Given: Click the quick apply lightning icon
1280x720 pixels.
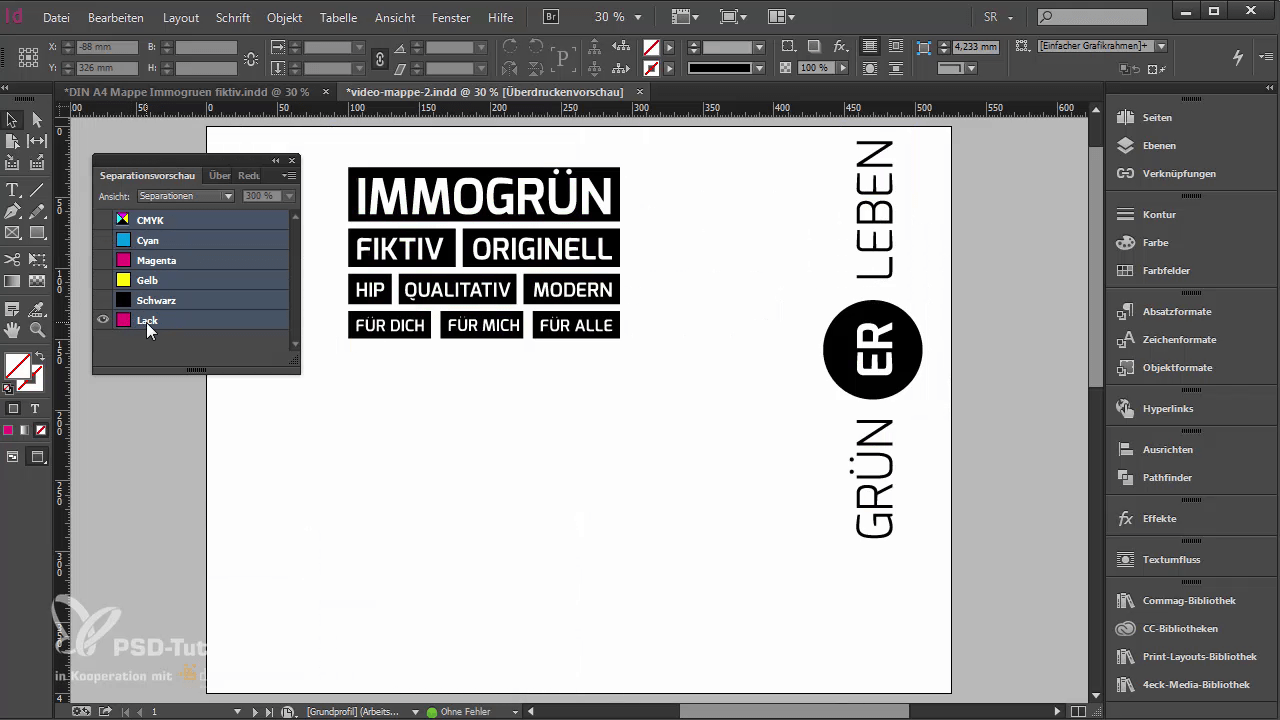Looking at the screenshot, I should click(1240, 57).
